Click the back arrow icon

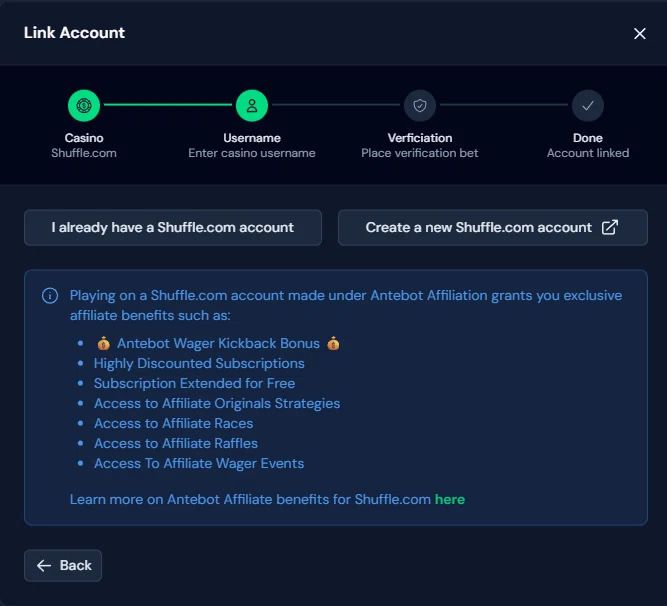43,565
